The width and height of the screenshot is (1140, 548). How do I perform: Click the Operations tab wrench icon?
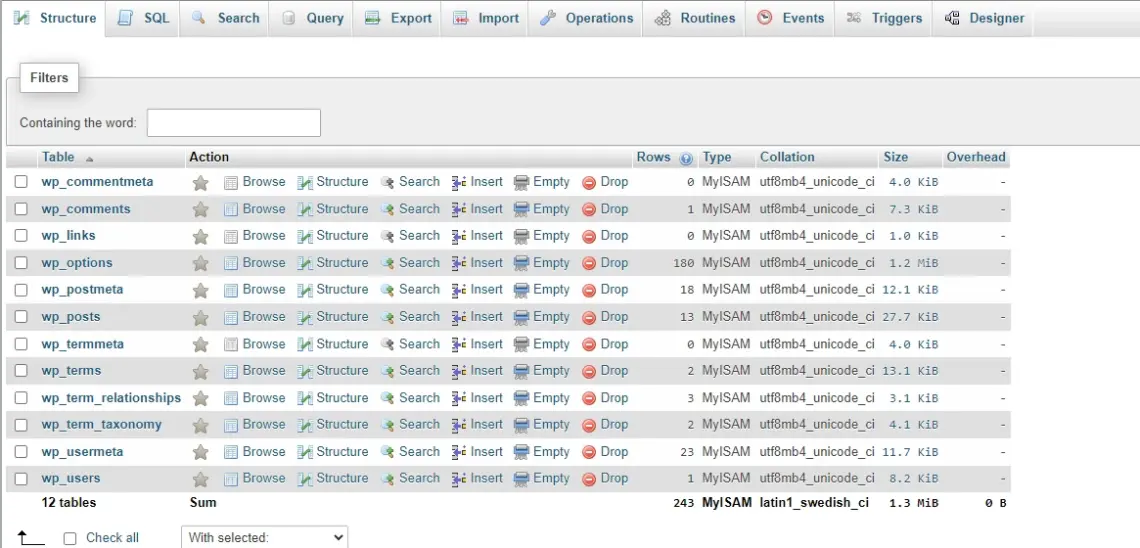click(548, 18)
